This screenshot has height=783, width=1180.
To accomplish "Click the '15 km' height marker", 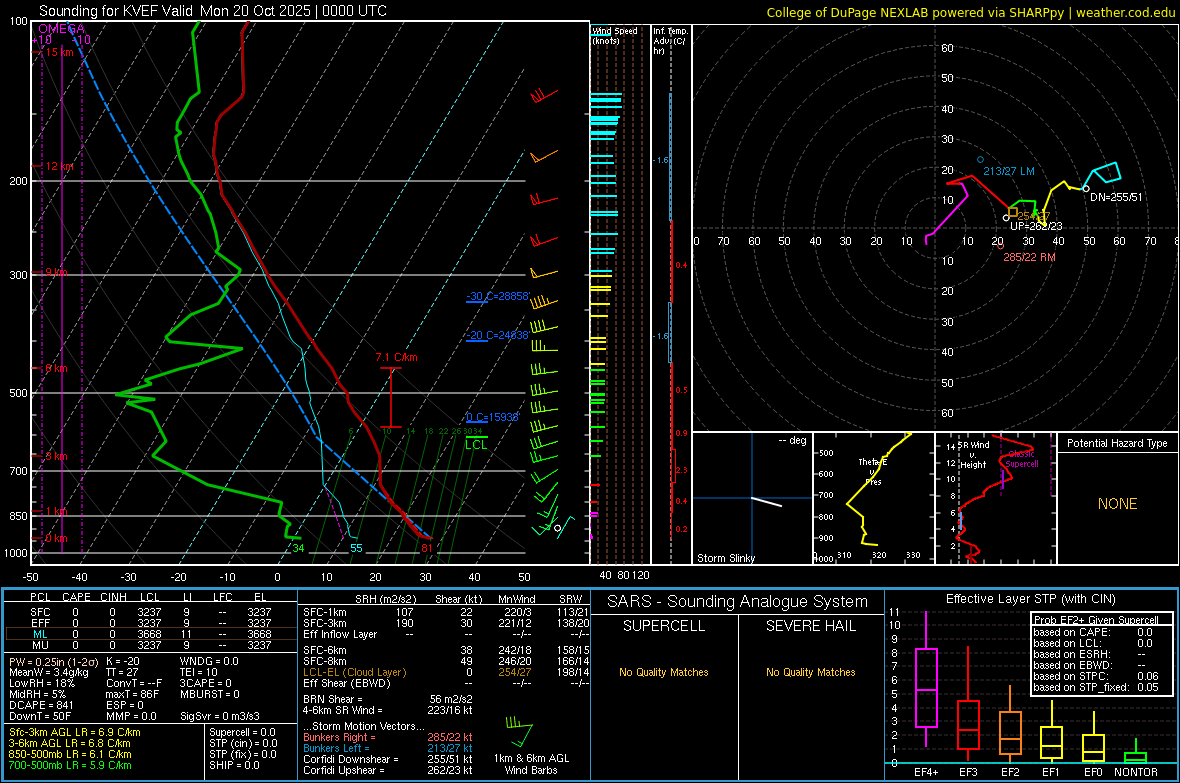I will (x=59, y=52).
